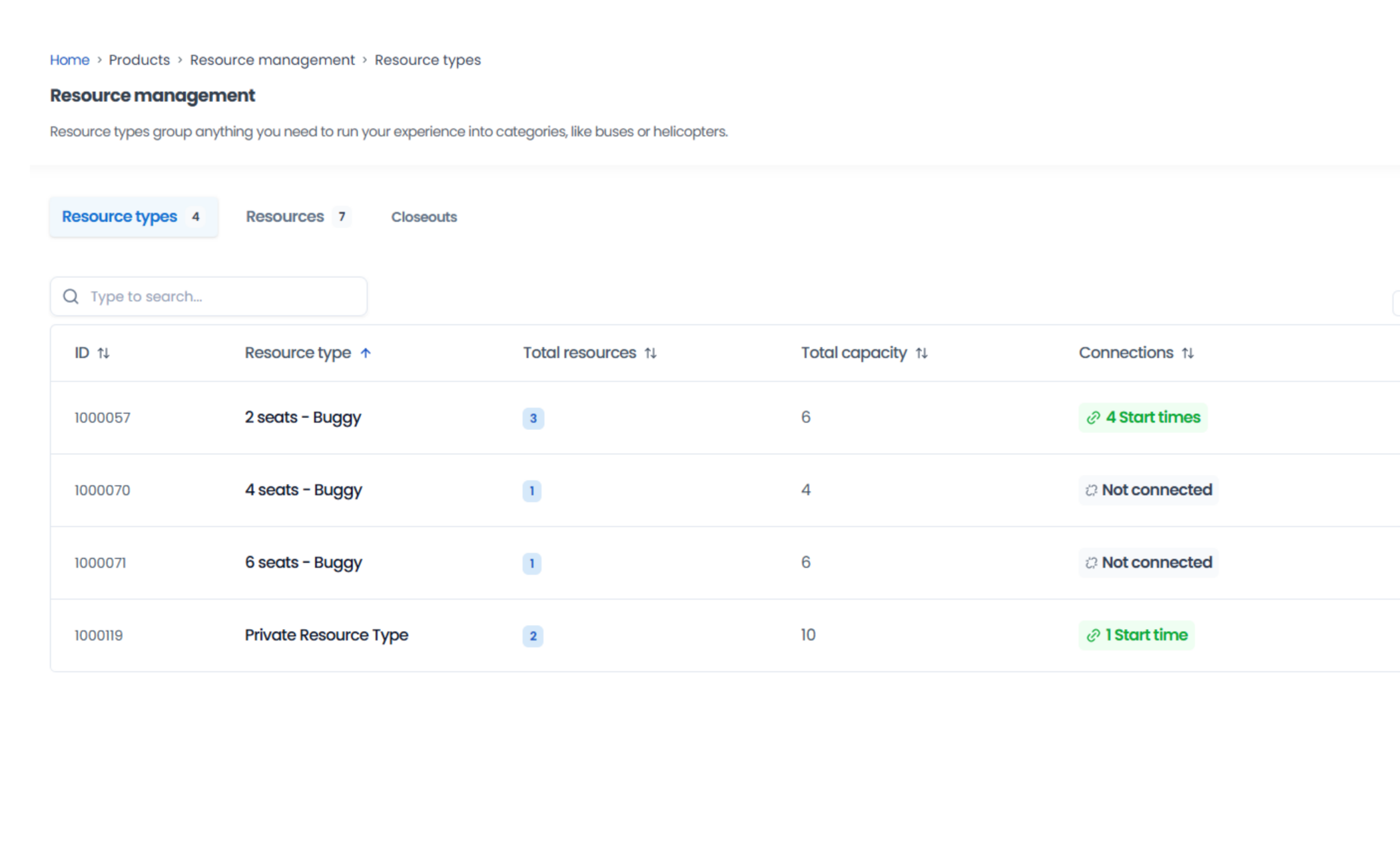Image resolution: width=1400 pixels, height=859 pixels.
Task: Click the Connections column sort icon
Action: (1187, 353)
